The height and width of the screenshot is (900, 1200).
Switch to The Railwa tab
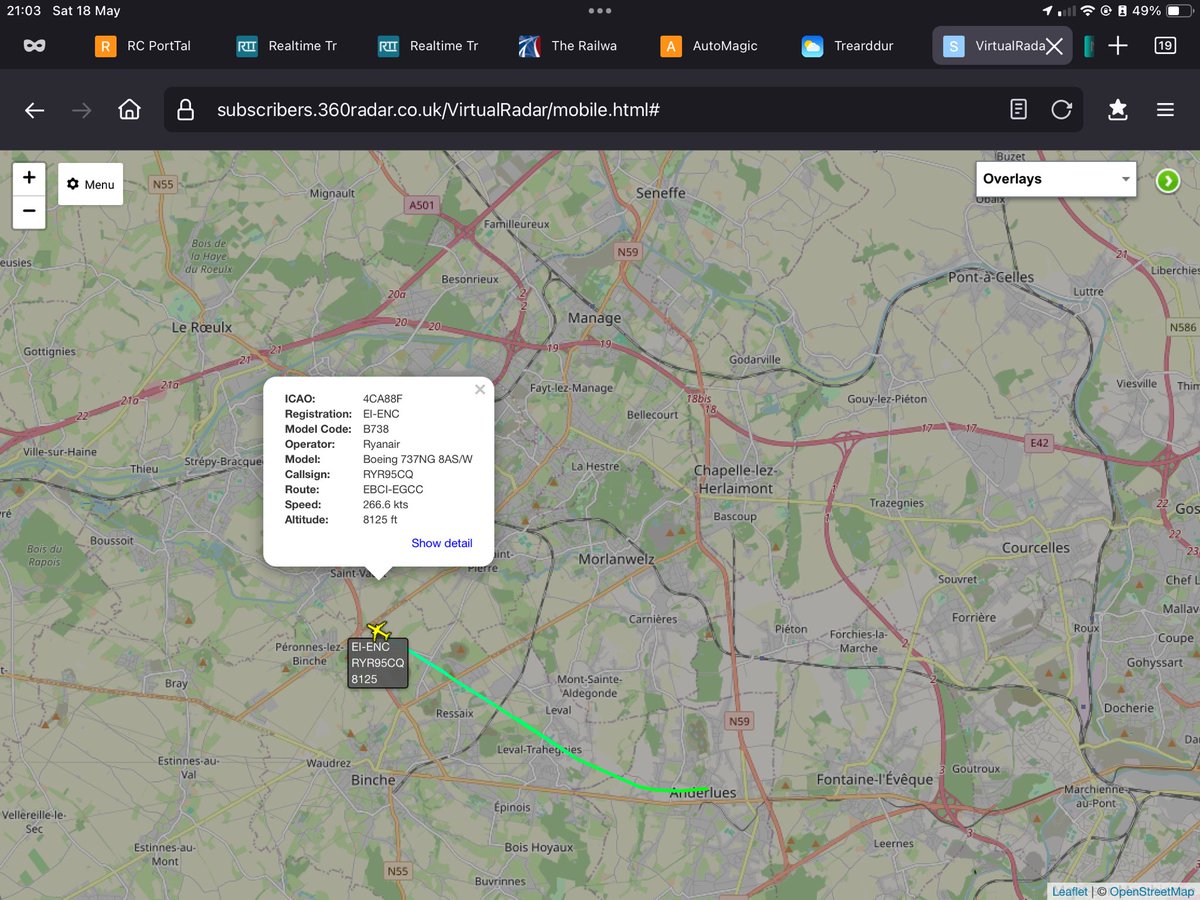pos(570,46)
